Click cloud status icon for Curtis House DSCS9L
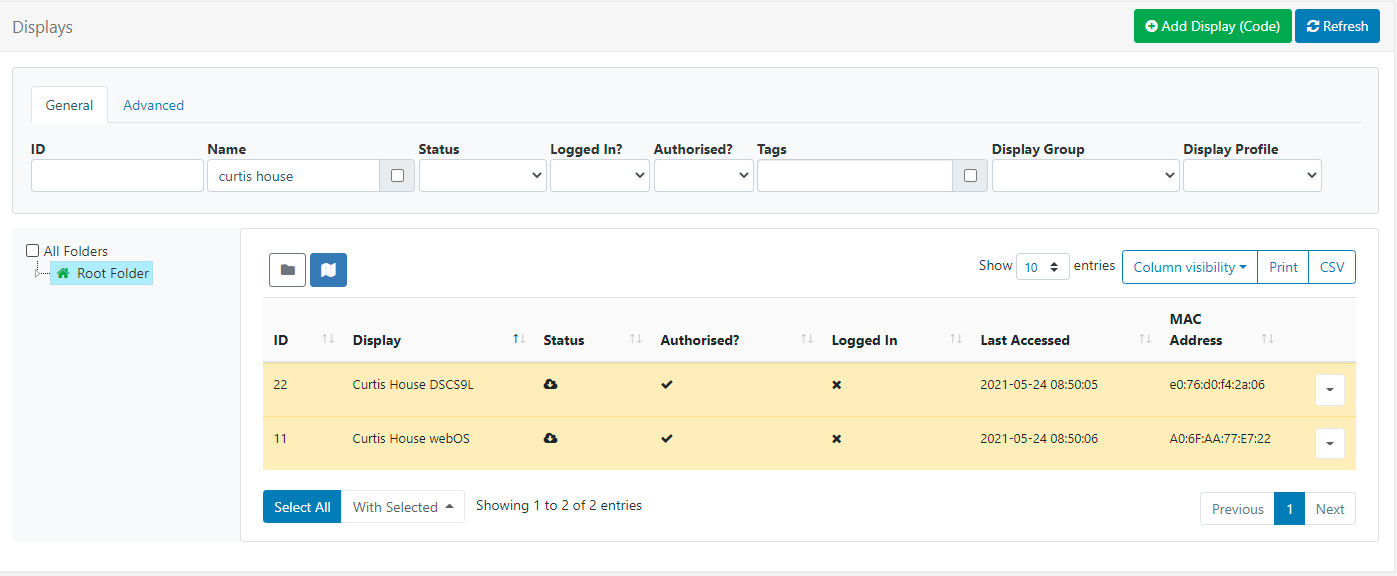 [x=550, y=385]
